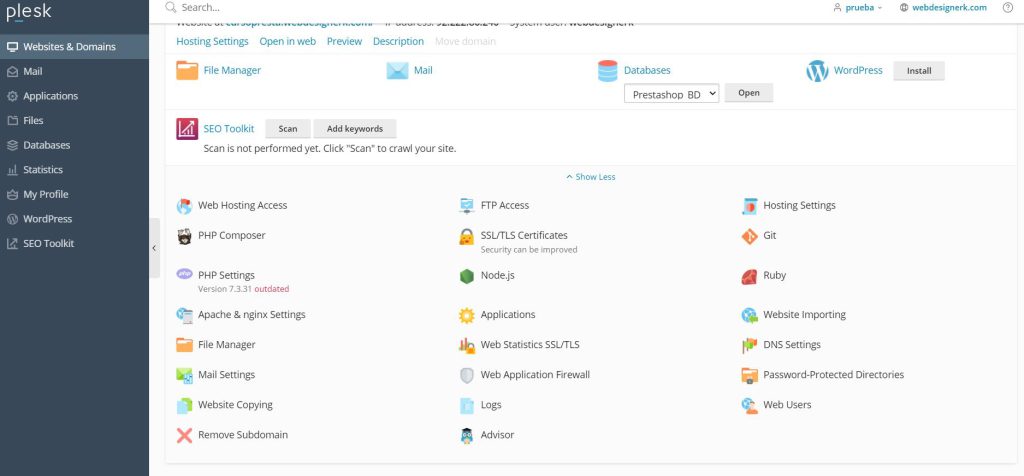Screen dimensions: 1024x476
Task: Click the 'Security can be improved' text
Action: [529, 250]
